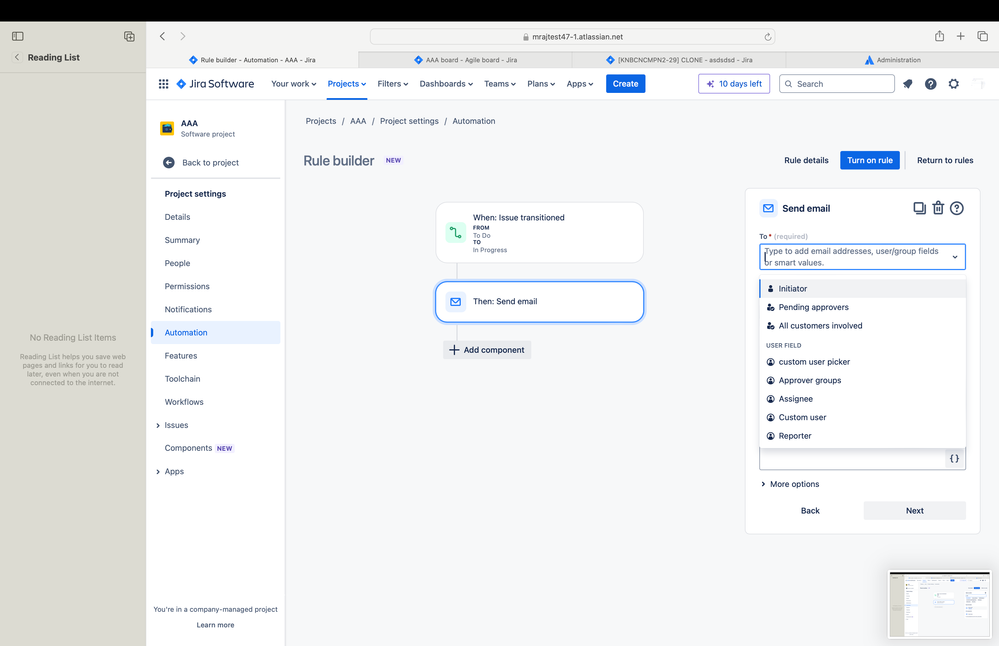
Task: Click the Safari address bar
Action: click(x=572, y=37)
